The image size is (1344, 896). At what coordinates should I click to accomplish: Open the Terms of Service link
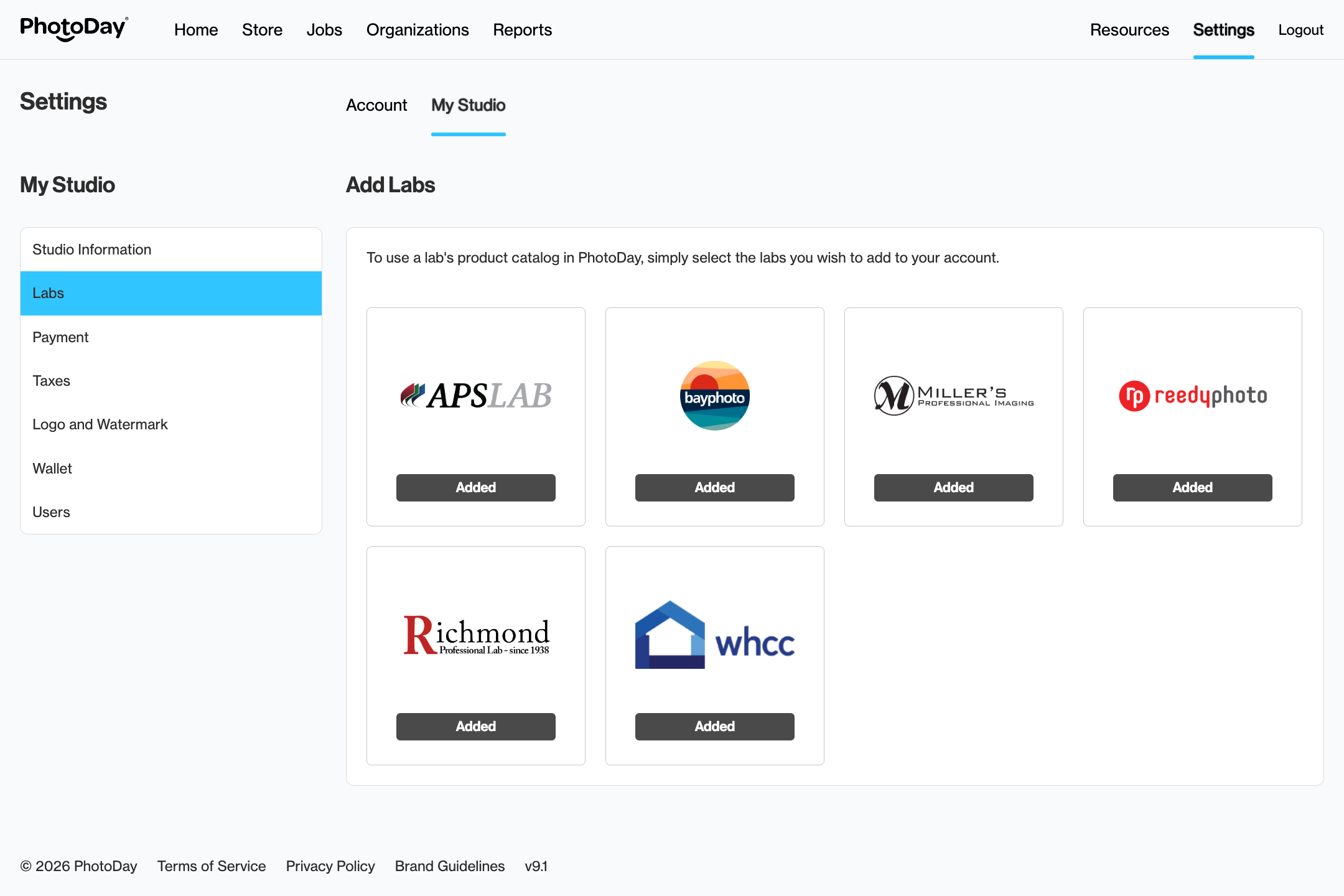point(212,866)
